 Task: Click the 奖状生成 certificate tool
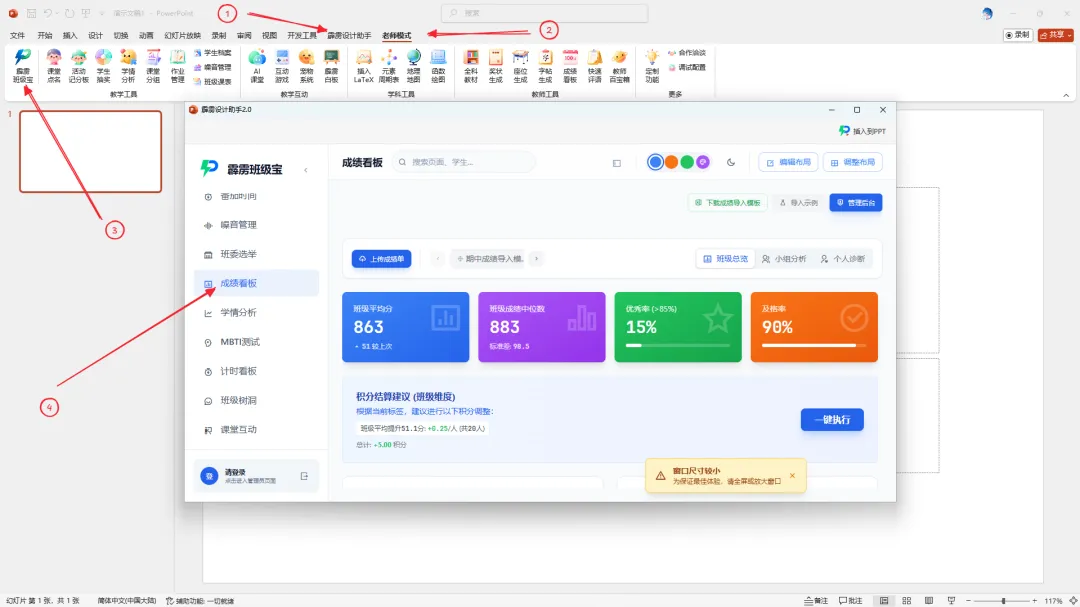[496, 66]
